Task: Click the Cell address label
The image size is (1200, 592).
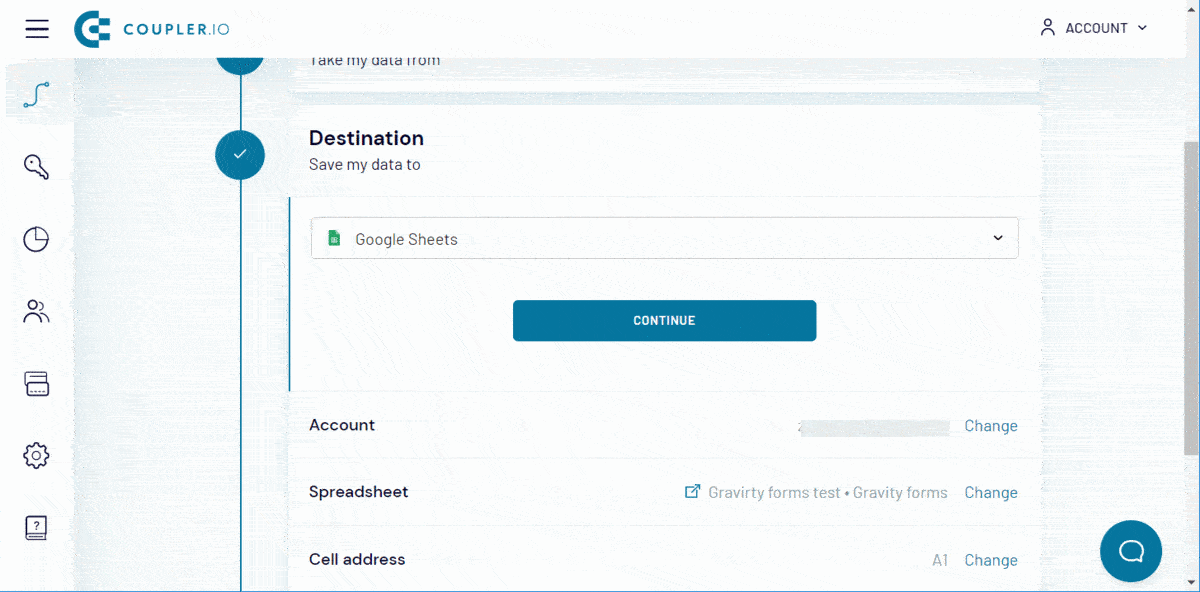Action: 357,559
